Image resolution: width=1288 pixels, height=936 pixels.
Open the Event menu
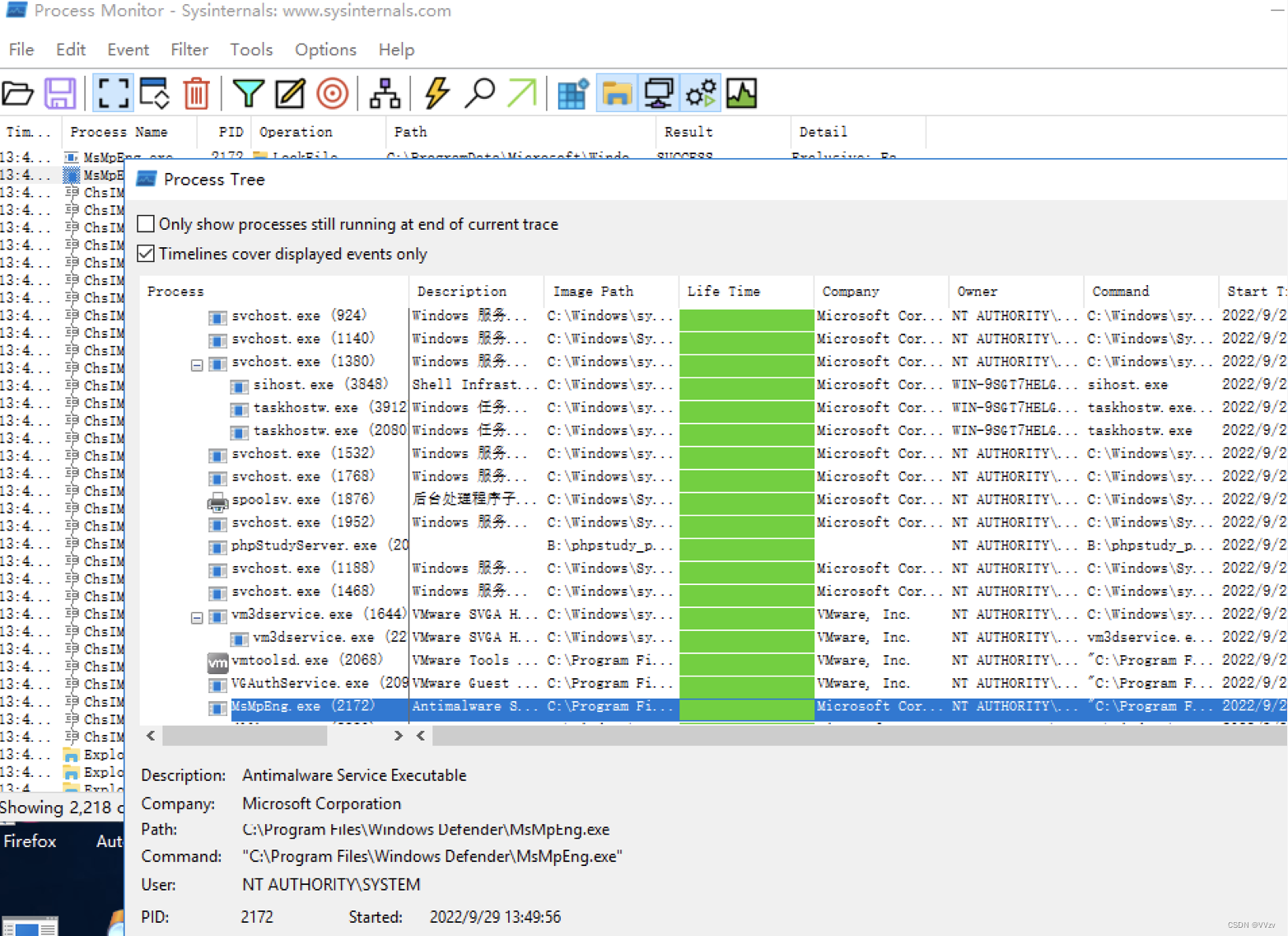point(128,49)
